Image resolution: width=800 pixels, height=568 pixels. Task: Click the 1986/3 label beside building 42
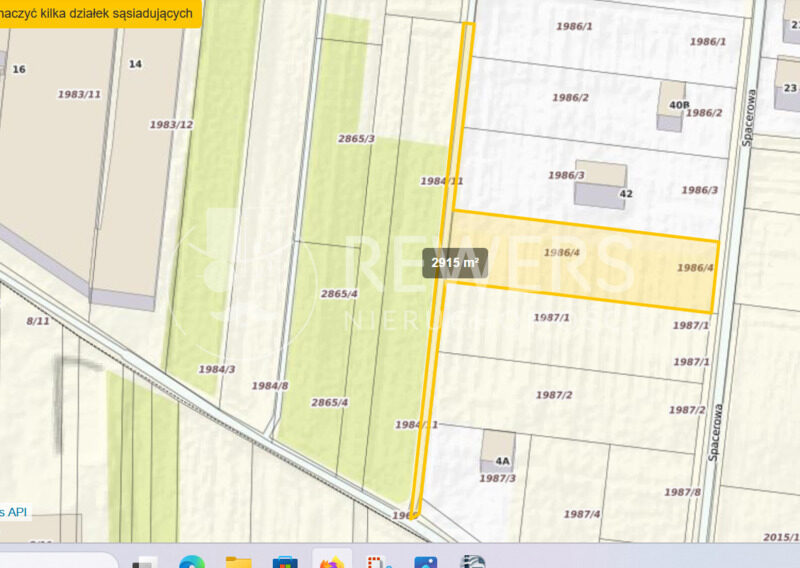566,175
